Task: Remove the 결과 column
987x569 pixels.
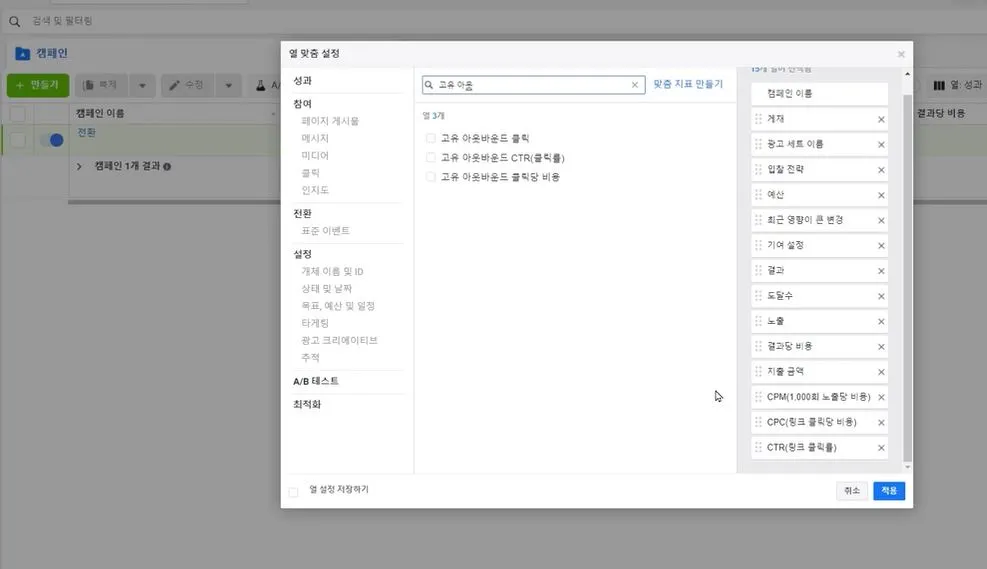Action: pyautogui.click(x=881, y=271)
